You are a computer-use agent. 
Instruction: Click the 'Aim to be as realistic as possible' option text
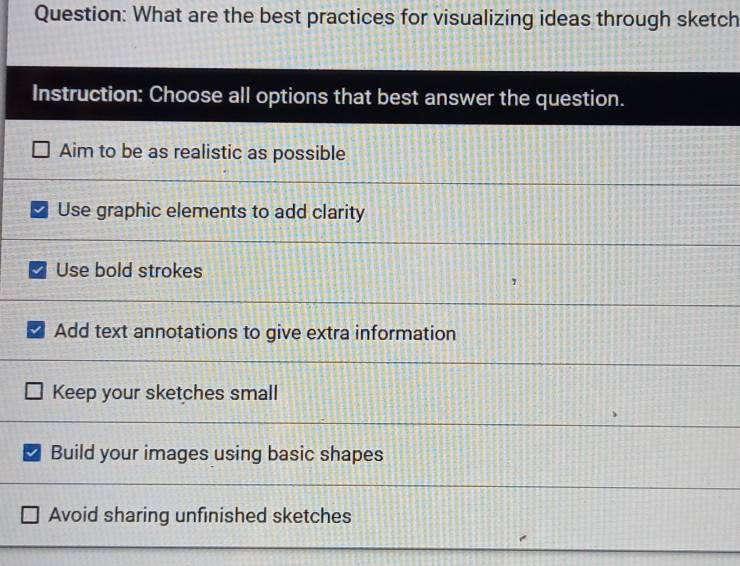point(202,153)
